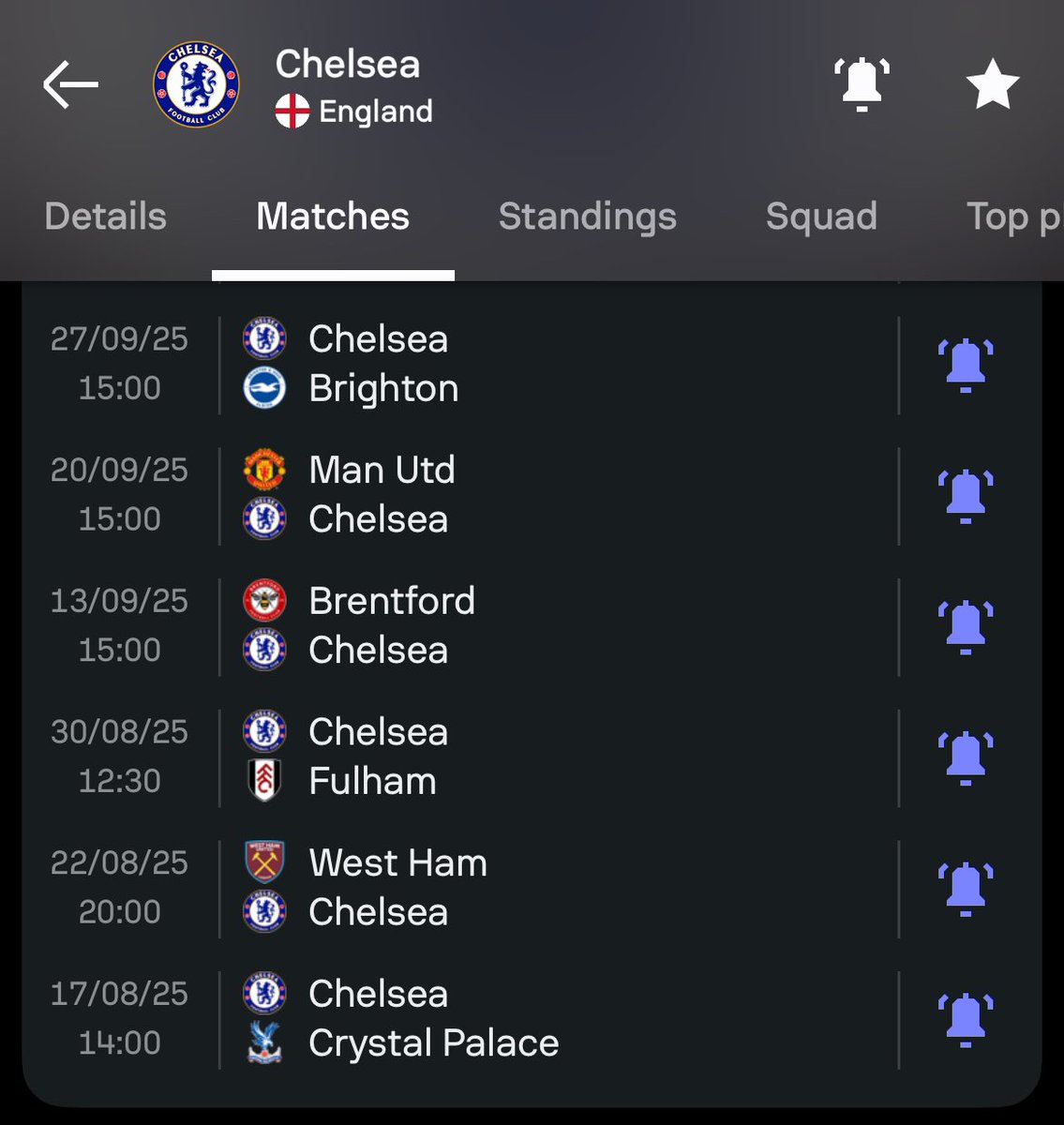Image resolution: width=1064 pixels, height=1125 pixels.
Task: Tap the England flag icon
Action: coord(292,112)
